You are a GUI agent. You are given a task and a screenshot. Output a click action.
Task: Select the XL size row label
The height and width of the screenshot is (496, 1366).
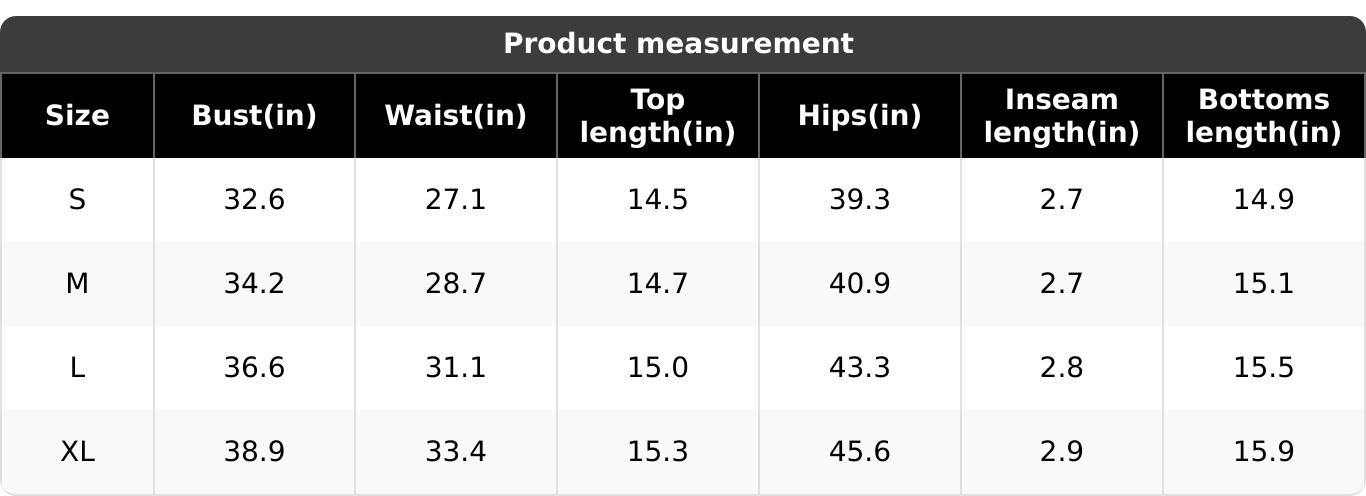[x=77, y=452]
